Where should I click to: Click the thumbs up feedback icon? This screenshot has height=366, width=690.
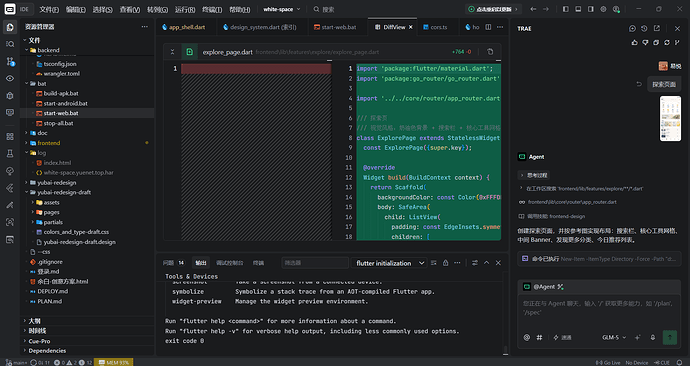[634, 43]
